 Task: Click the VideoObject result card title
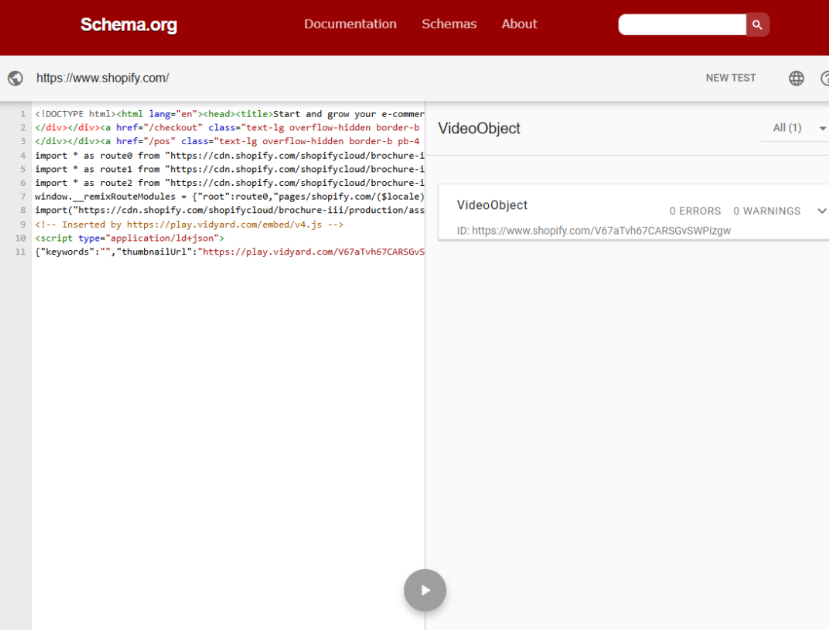pos(492,205)
